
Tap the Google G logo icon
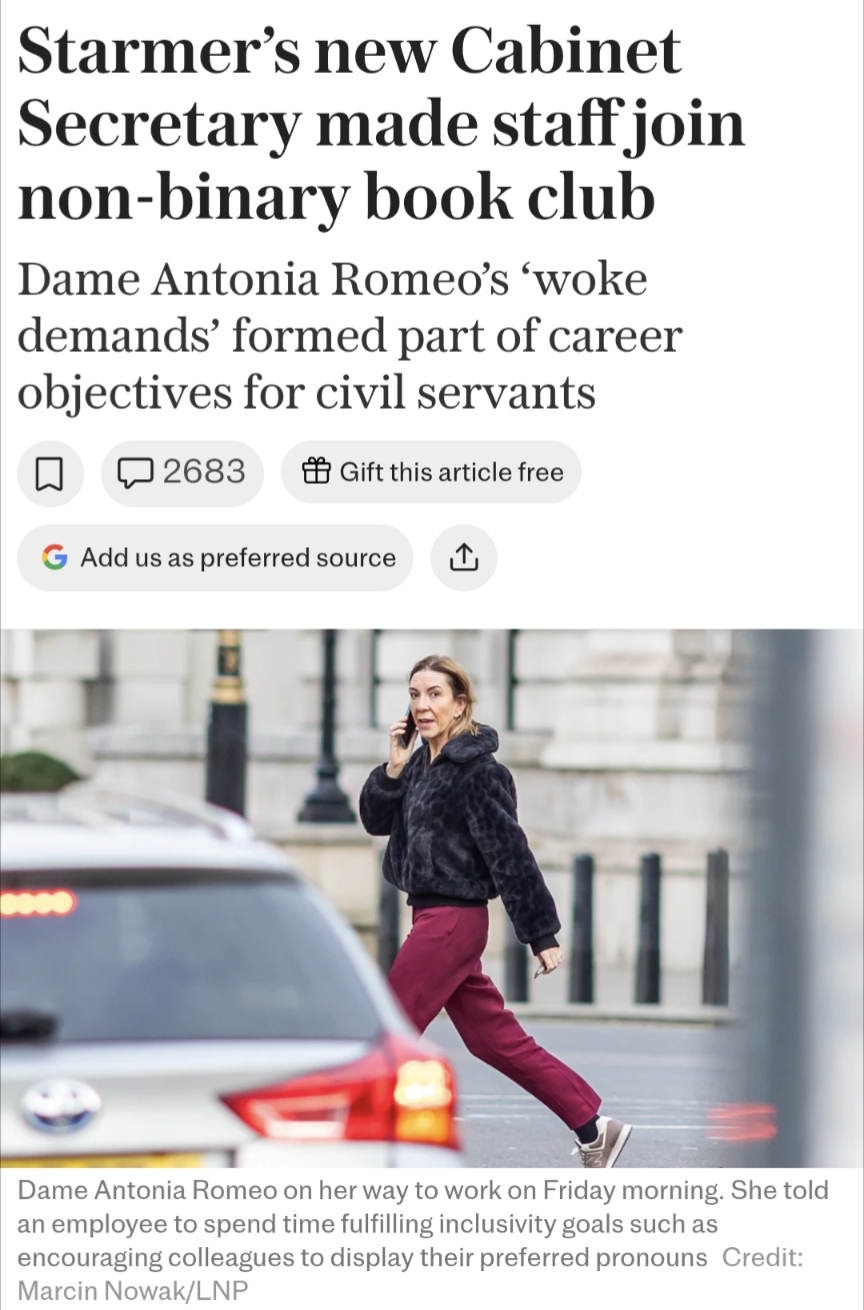55,557
